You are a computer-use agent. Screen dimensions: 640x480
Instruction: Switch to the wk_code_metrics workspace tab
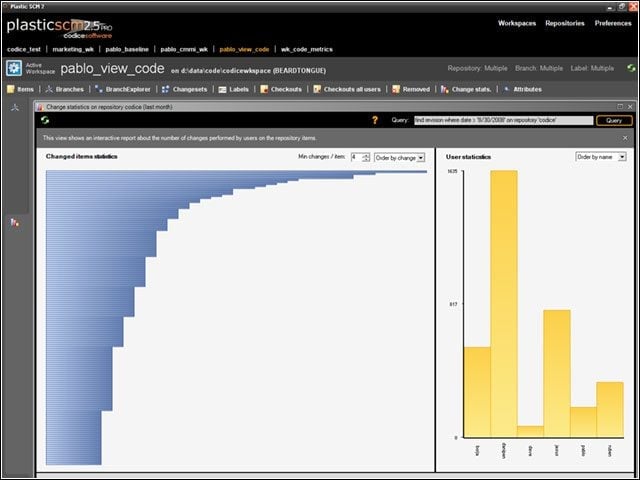click(x=307, y=49)
